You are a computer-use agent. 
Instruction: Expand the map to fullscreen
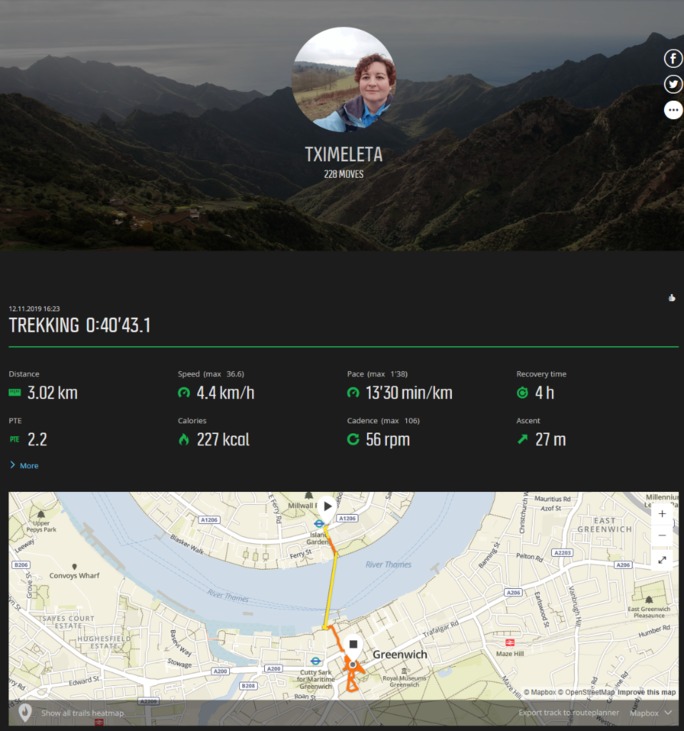[x=662, y=559]
